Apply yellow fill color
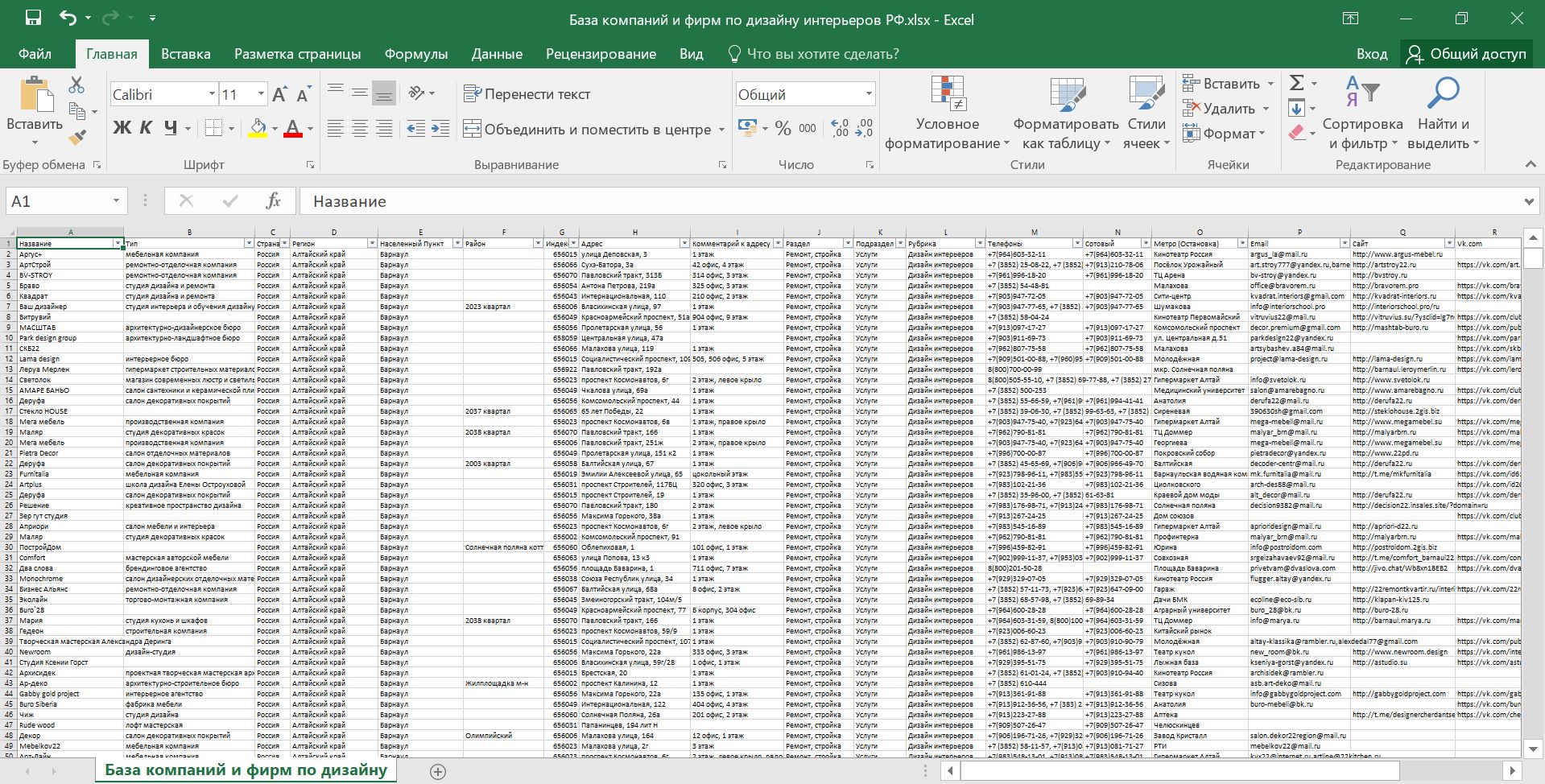This screenshot has width=1545, height=784. (258, 128)
